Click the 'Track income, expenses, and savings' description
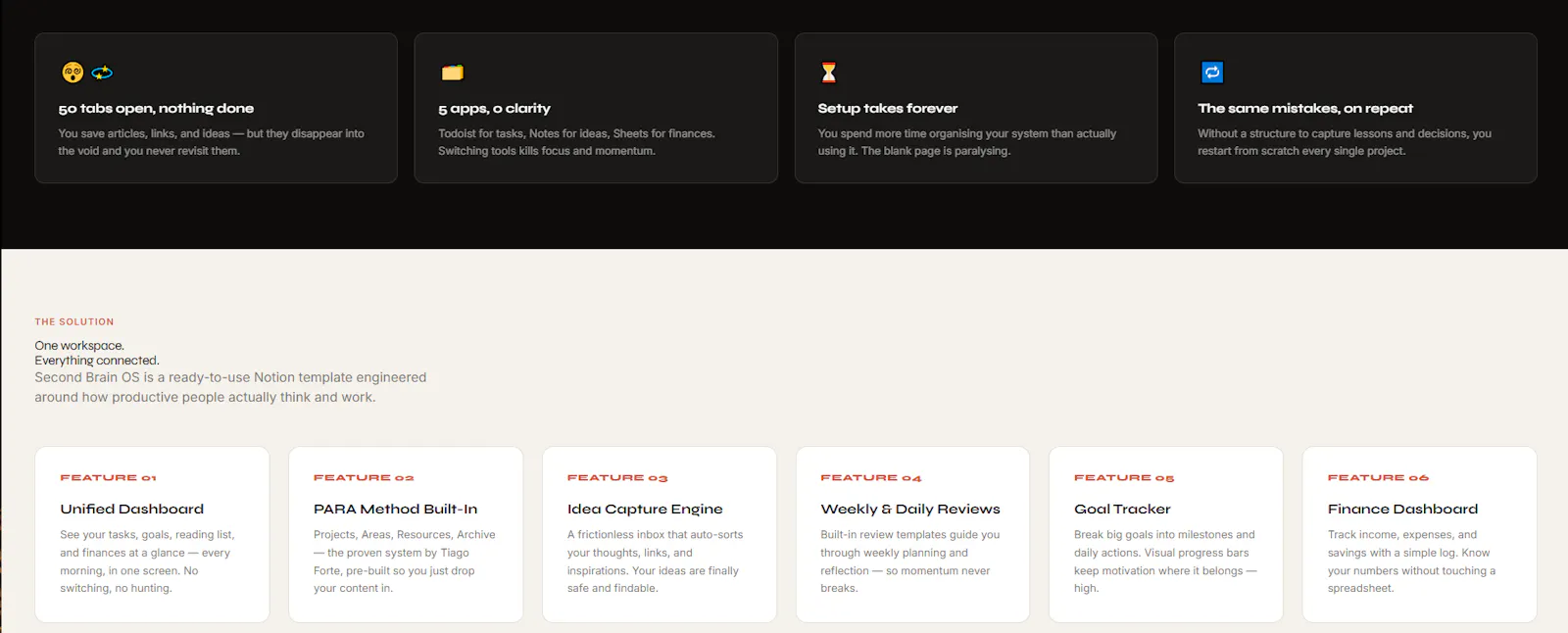The image size is (1568, 633). point(1411,561)
